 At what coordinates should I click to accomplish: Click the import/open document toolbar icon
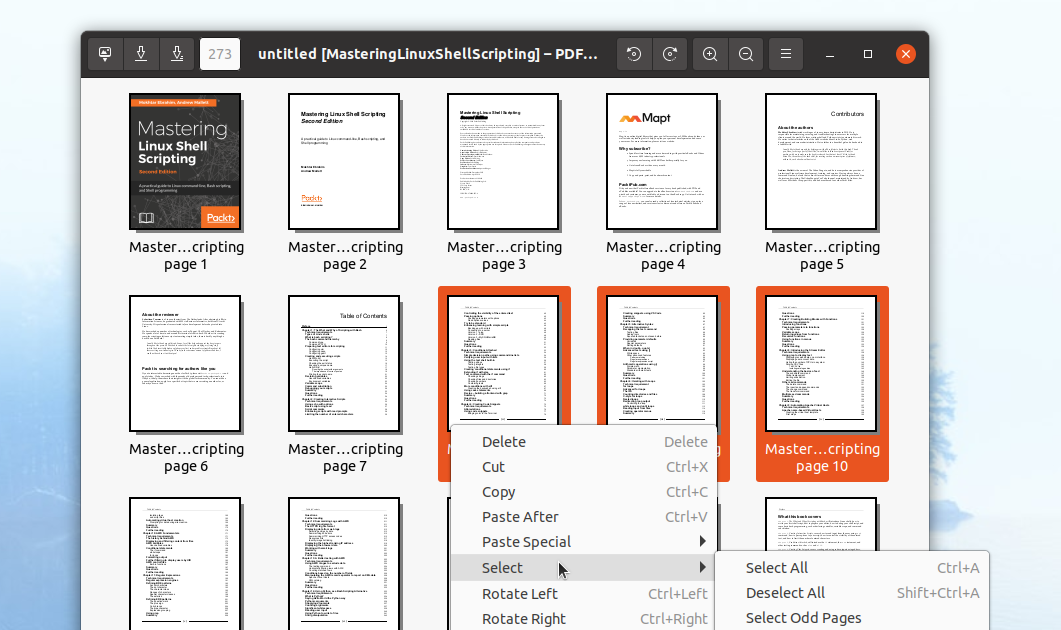[106, 54]
